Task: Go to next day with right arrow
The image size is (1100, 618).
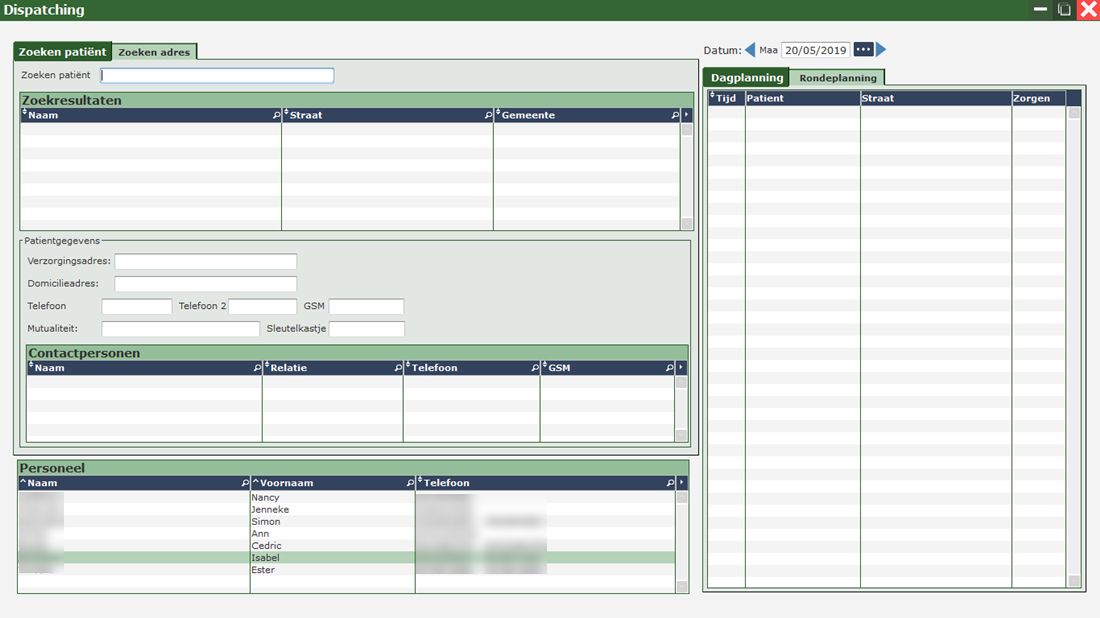Action: coord(881,50)
